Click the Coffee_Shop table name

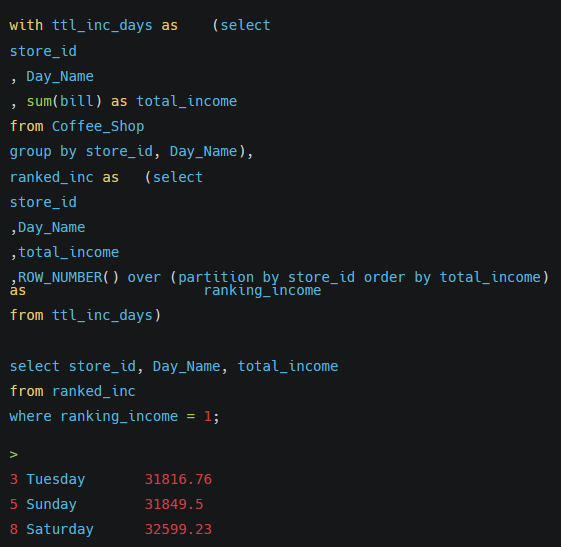click(x=98, y=126)
